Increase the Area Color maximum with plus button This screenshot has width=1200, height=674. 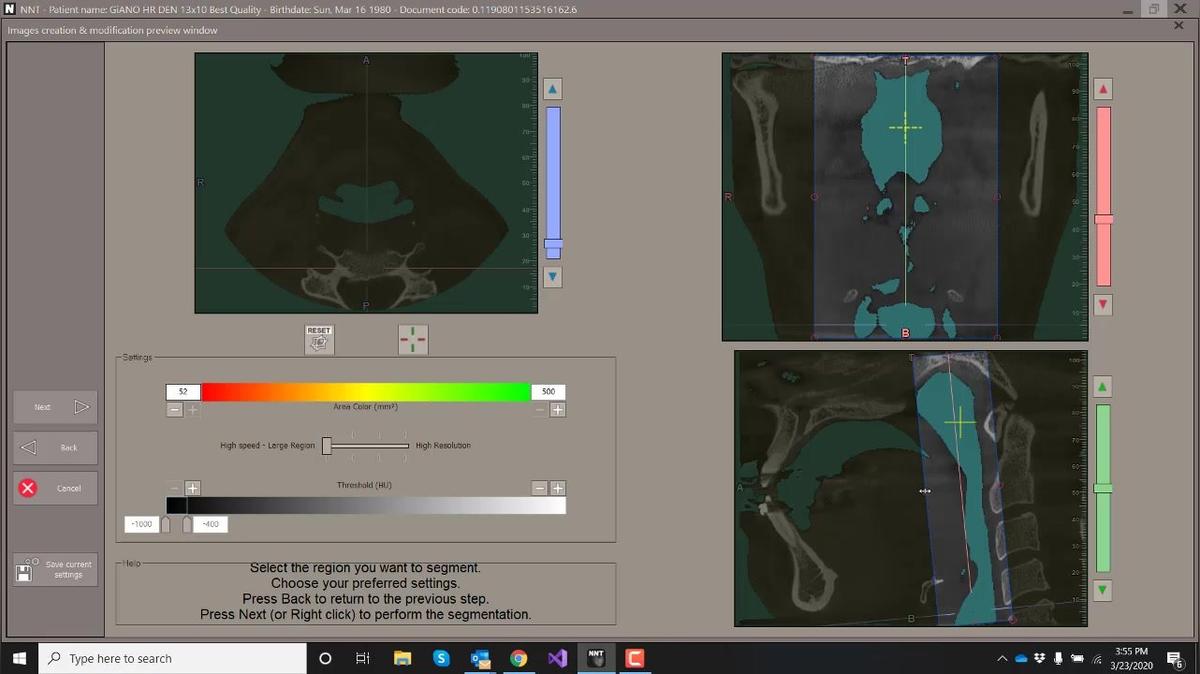tap(558, 409)
